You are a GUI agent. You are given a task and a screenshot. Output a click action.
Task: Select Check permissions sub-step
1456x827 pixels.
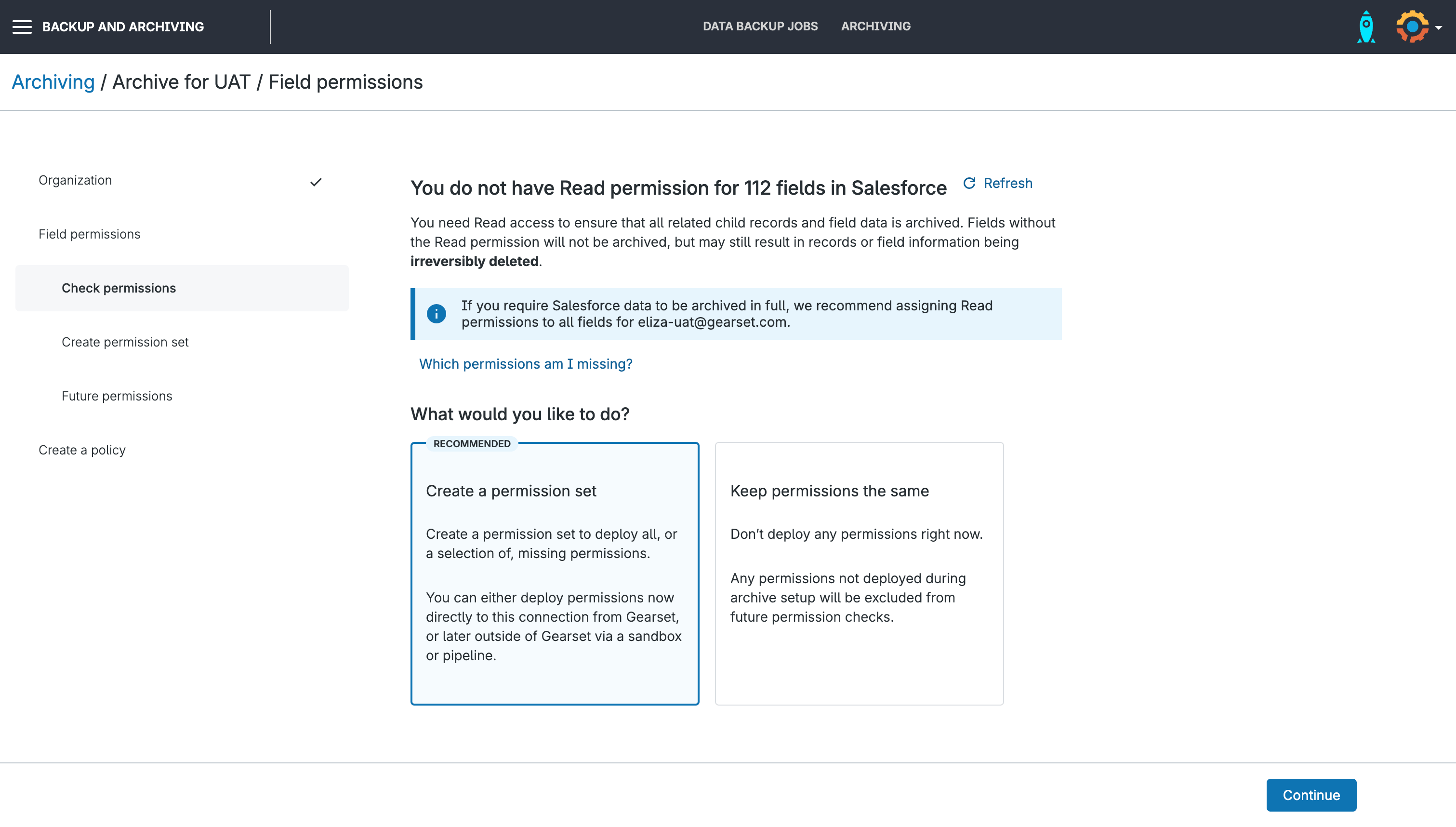tap(119, 288)
